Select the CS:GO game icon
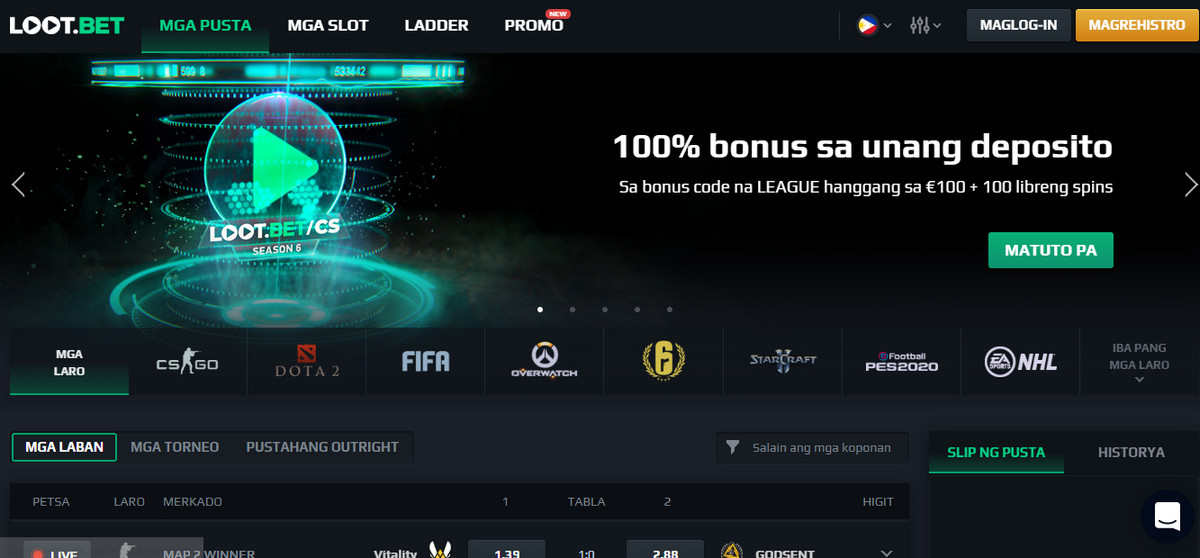Image resolution: width=1200 pixels, height=558 pixels. tap(187, 362)
